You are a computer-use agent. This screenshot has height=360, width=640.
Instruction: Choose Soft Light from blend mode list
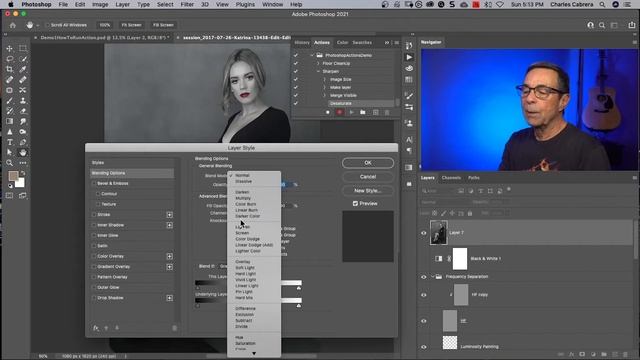tap(244, 268)
